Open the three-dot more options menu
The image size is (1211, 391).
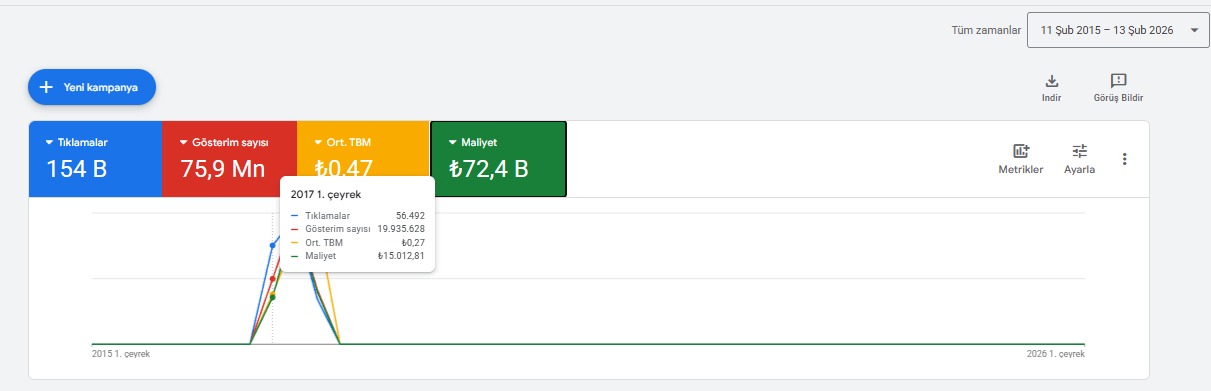tap(1125, 159)
